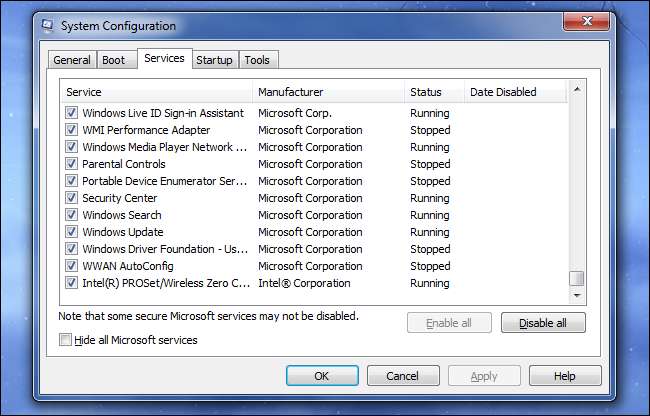The image size is (650, 416).
Task: Sort services by Status column header
Action: [x=434, y=92]
